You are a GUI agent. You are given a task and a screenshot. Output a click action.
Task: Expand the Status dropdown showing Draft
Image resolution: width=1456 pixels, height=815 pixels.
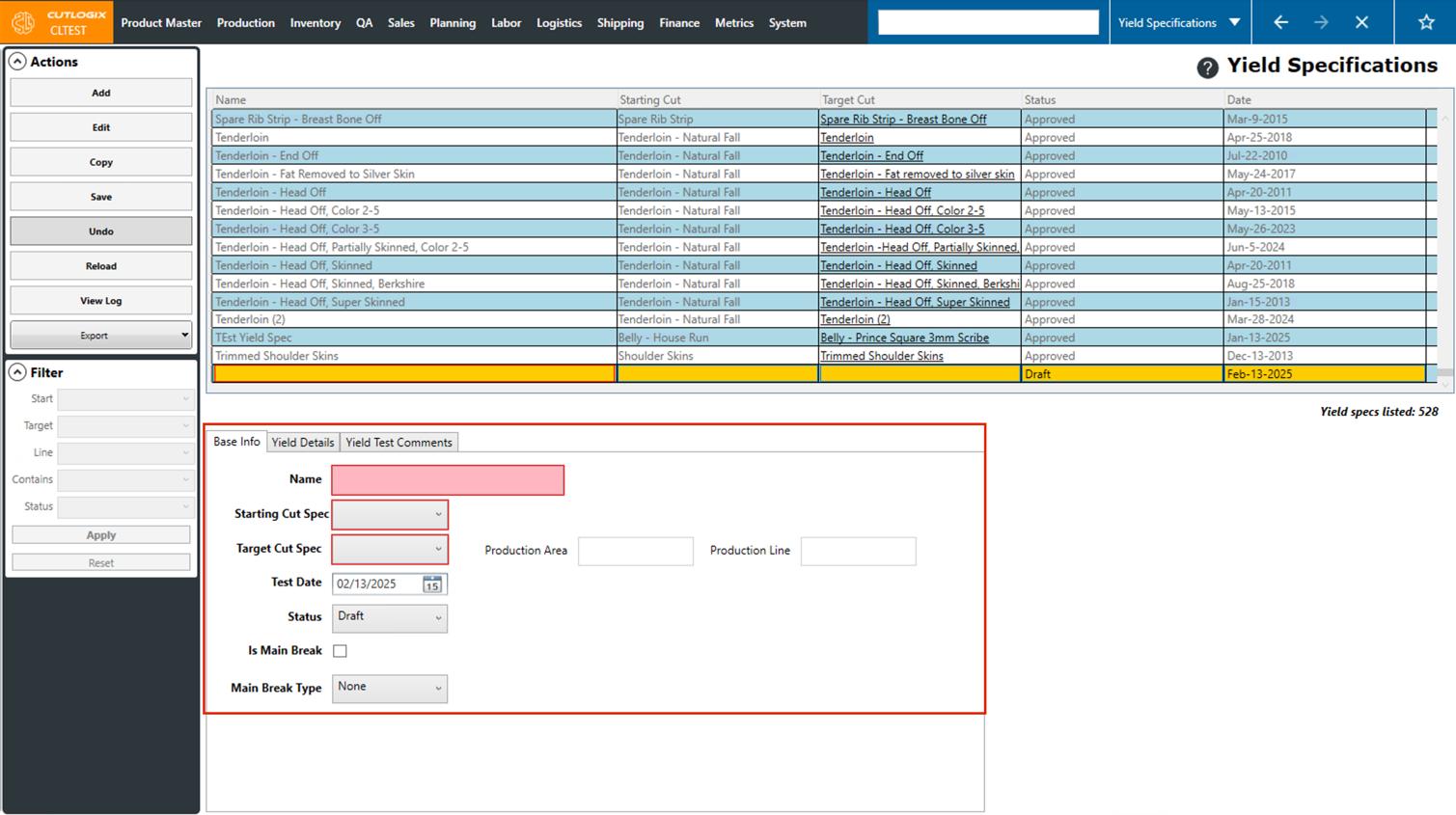tap(390, 617)
